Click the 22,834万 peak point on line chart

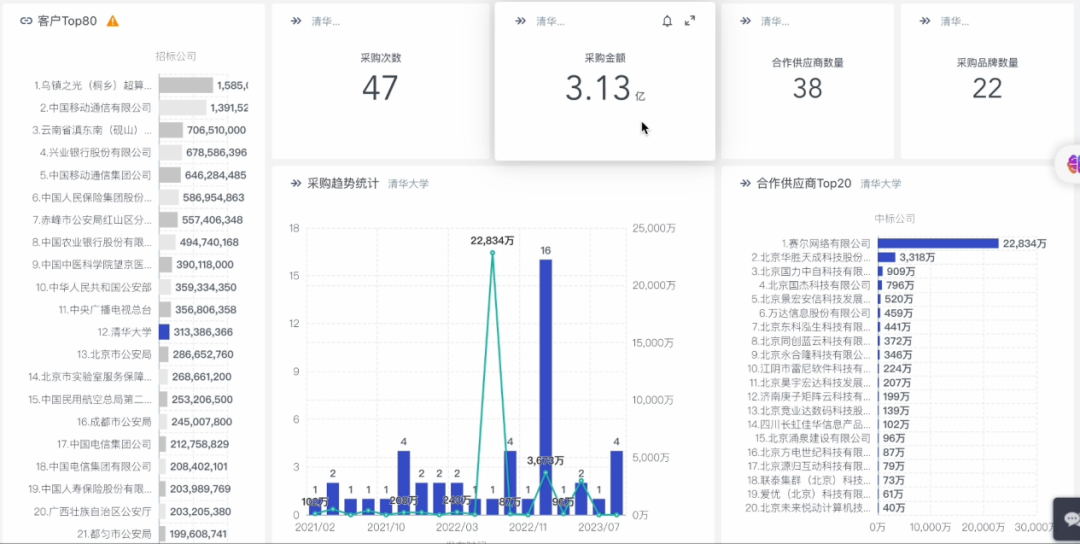coord(492,253)
